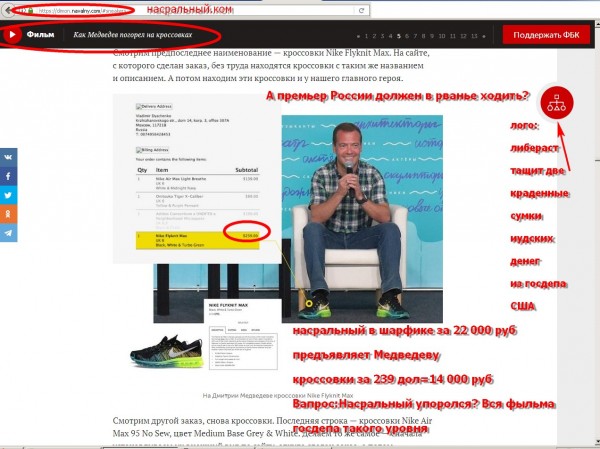600x449 pixels.
Task: Share page via Facebook icon
Action: [x=8, y=176]
